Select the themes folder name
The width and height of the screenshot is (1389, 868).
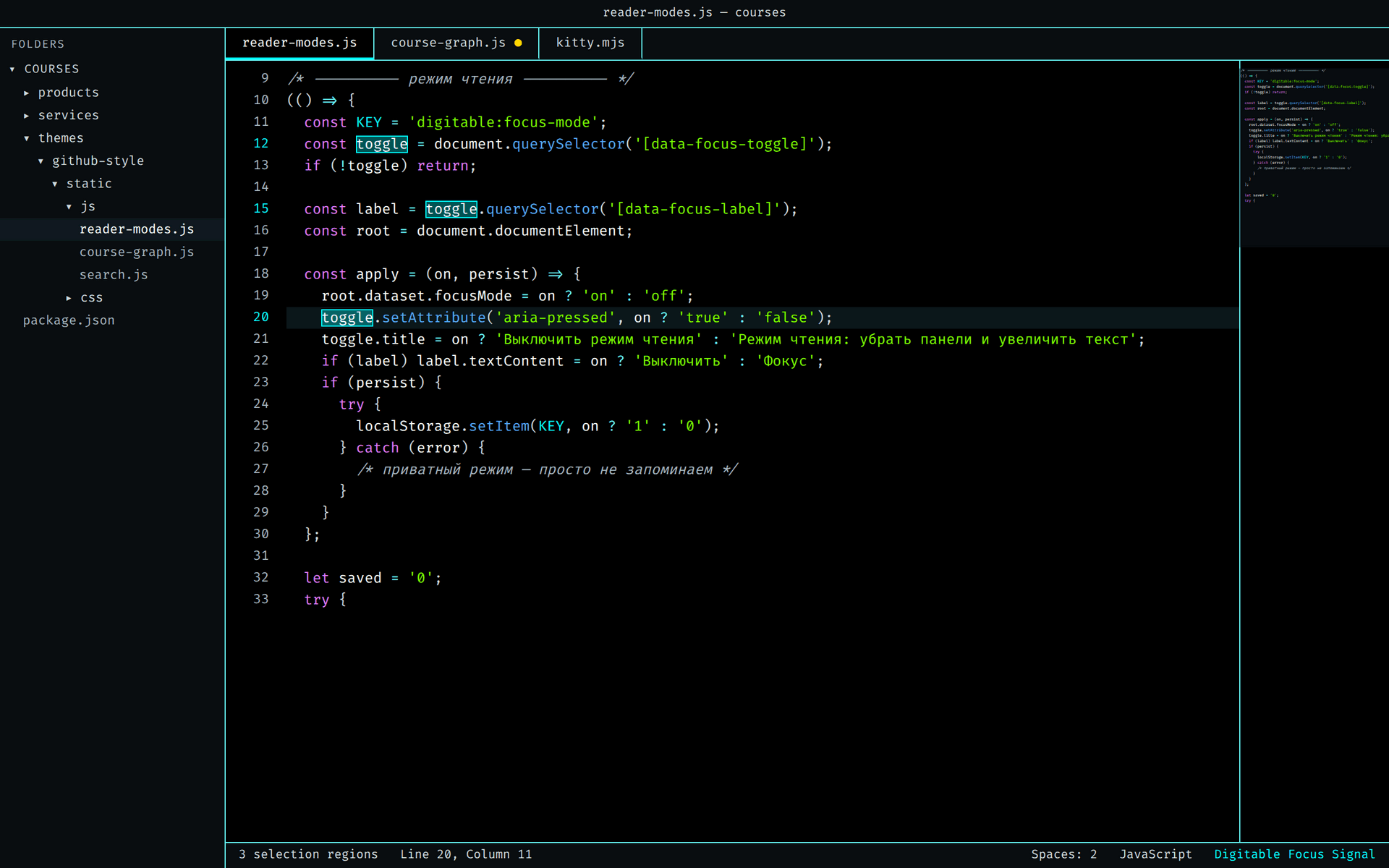tap(61, 138)
